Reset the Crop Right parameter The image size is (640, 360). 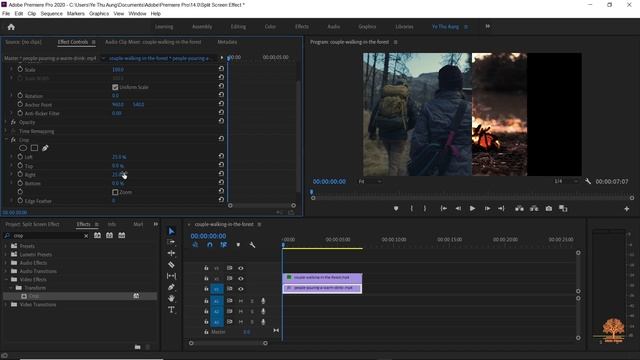coord(221,174)
